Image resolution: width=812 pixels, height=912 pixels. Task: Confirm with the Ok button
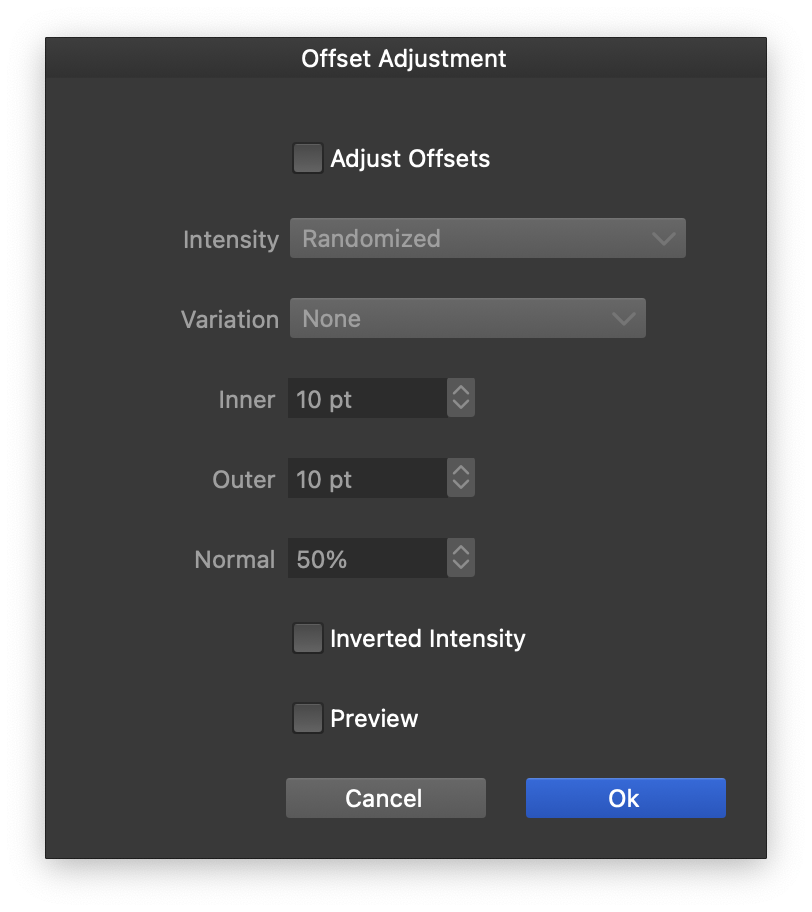pos(625,798)
